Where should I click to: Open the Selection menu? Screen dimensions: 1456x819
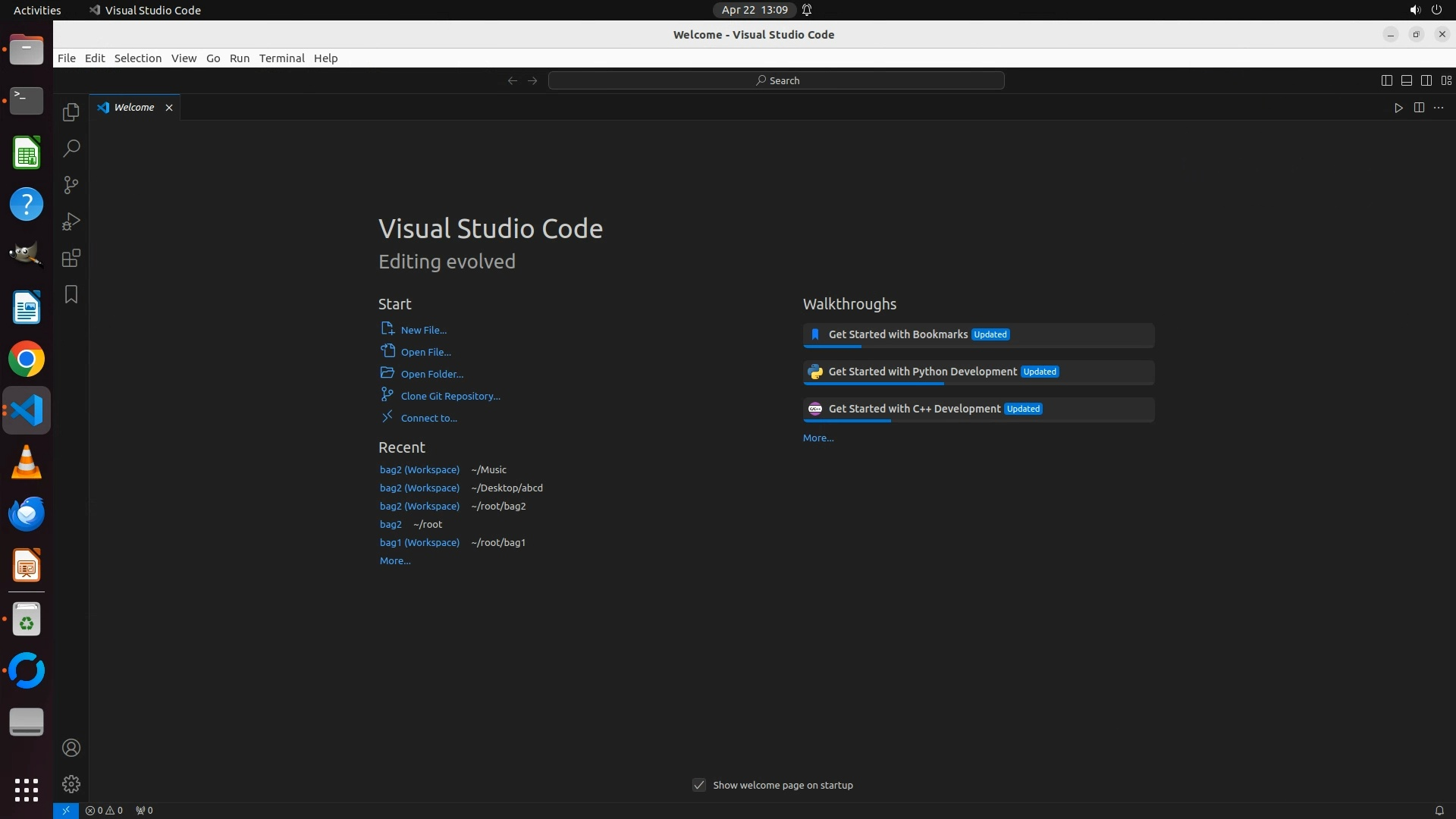pos(137,58)
